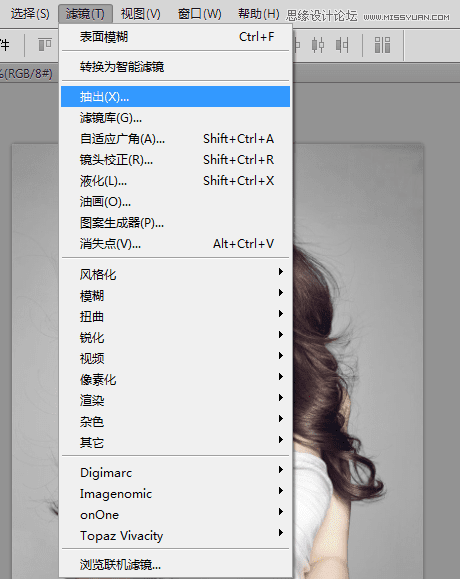Select the document tab showing (RGB/8#)
Viewport: 460px width, 579px height.
click(x=27, y=73)
